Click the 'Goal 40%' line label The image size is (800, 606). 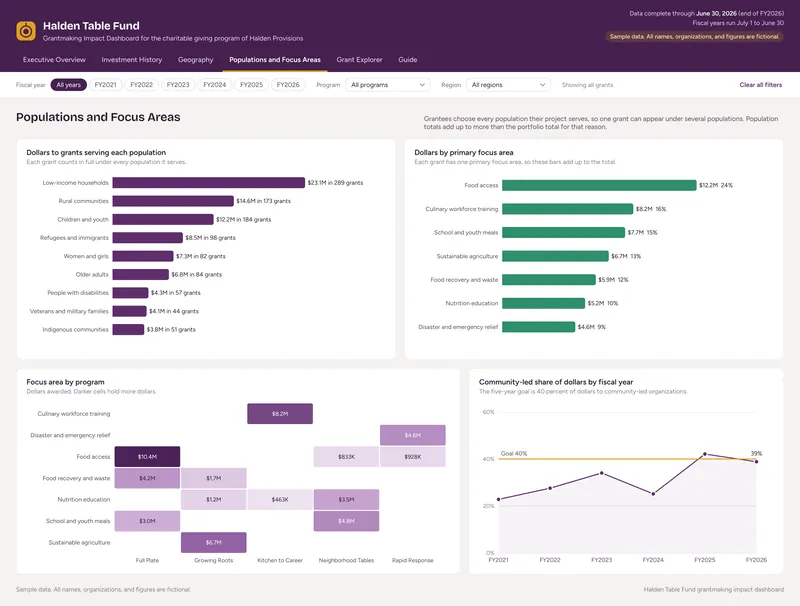pyautogui.click(x=514, y=453)
